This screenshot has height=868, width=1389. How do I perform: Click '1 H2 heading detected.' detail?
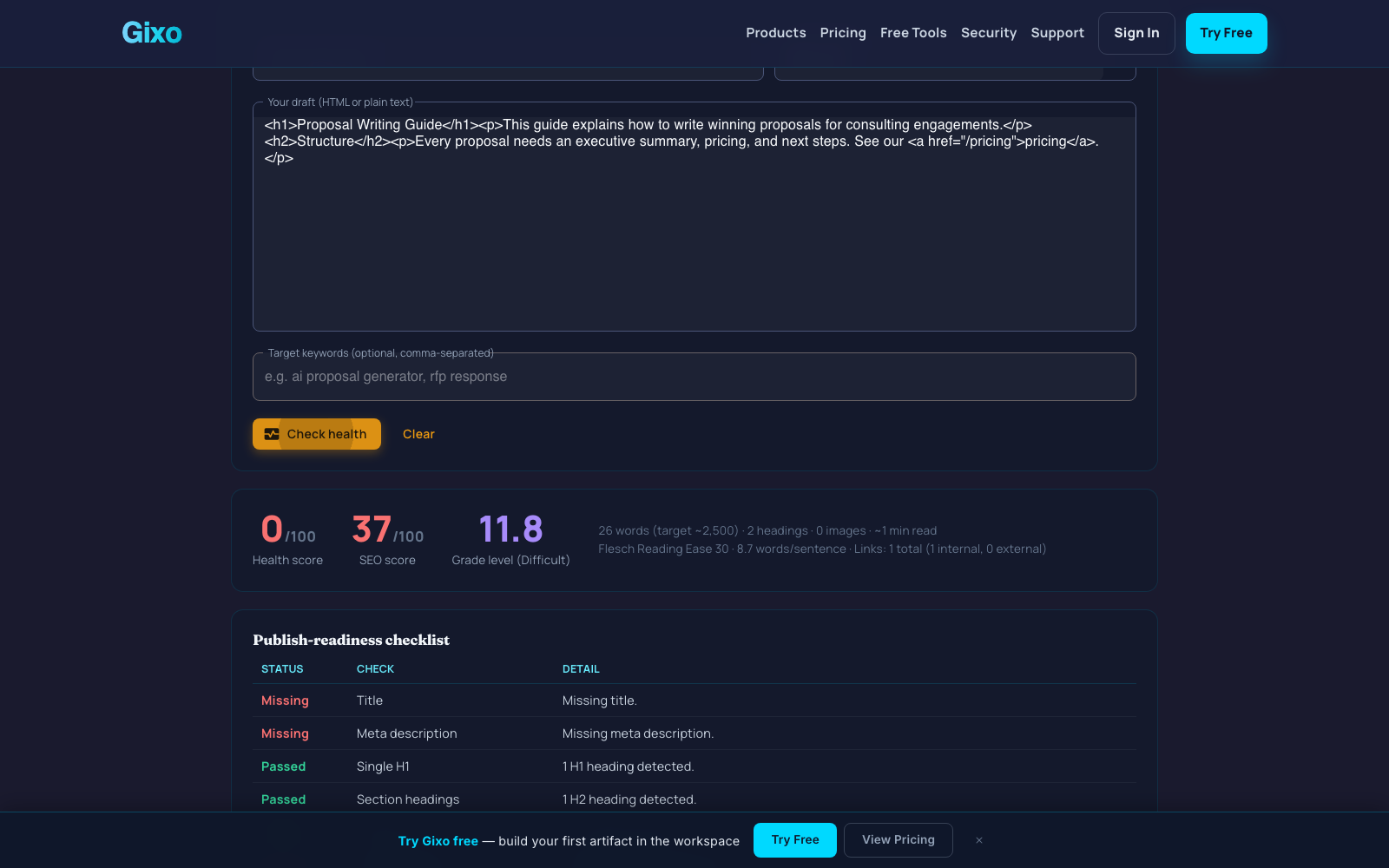click(629, 799)
